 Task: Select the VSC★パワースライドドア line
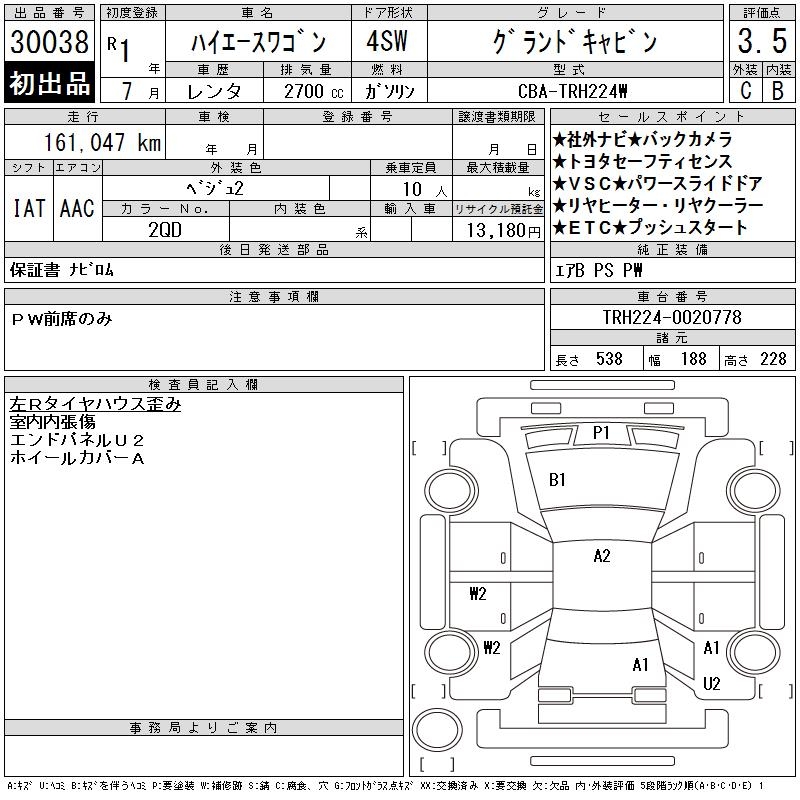click(x=657, y=183)
